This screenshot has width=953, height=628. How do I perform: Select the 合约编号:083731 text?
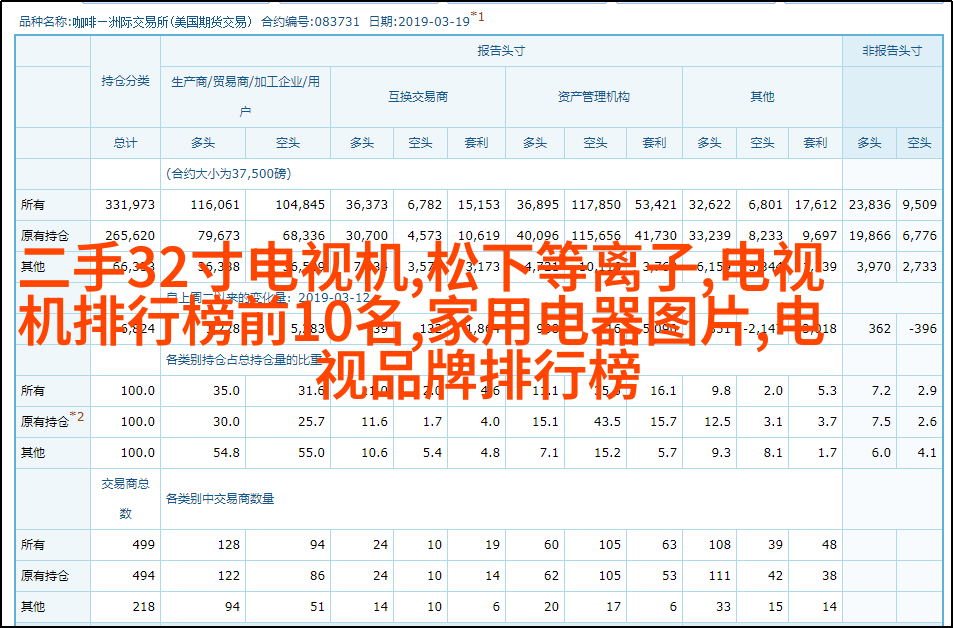pos(311,22)
